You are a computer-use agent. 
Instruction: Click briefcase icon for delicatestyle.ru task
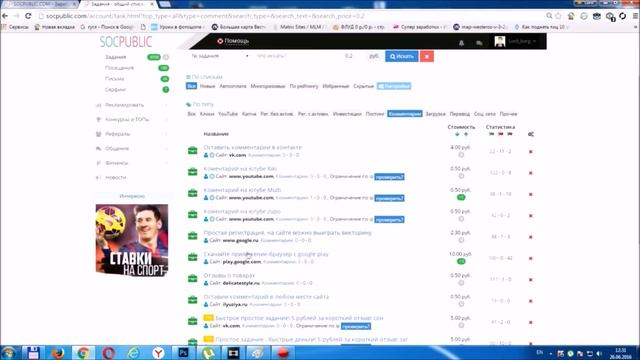pos(193,279)
